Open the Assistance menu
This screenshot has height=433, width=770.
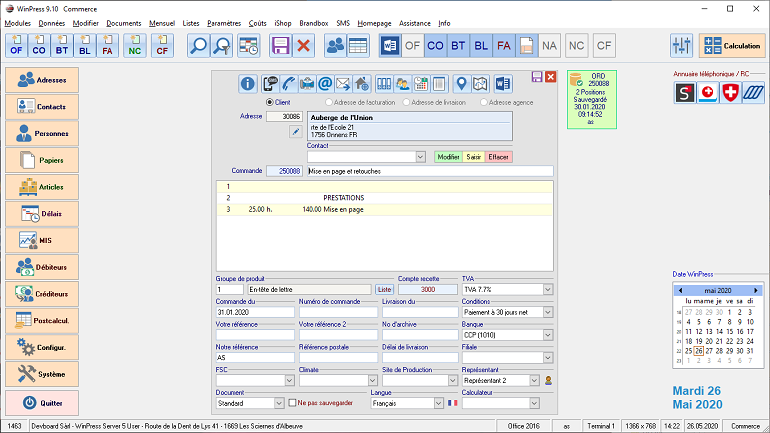(414, 23)
